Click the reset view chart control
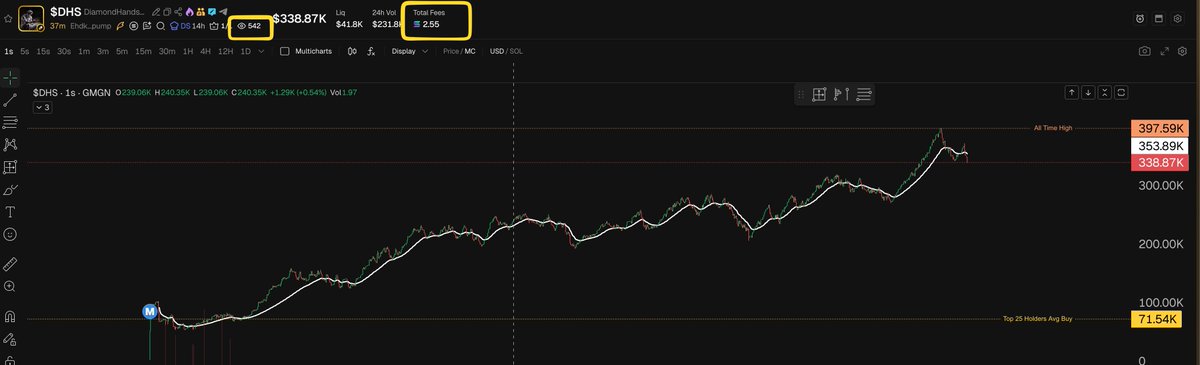Screen dimensions: 1200x365 click(1120, 92)
